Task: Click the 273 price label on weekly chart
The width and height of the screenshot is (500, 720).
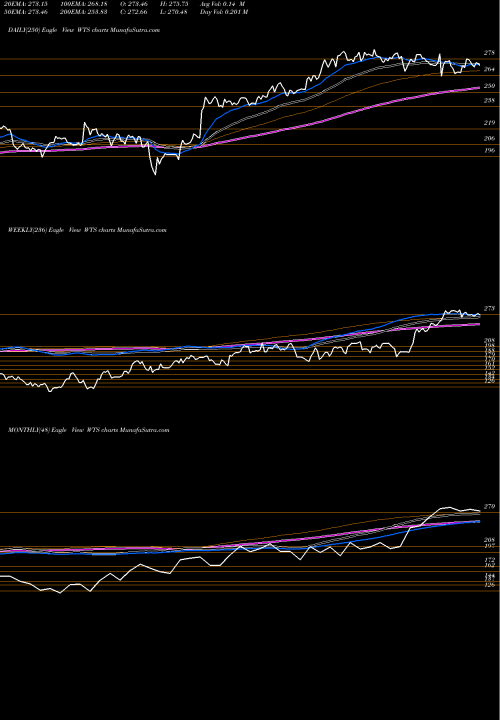Action: tap(489, 308)
